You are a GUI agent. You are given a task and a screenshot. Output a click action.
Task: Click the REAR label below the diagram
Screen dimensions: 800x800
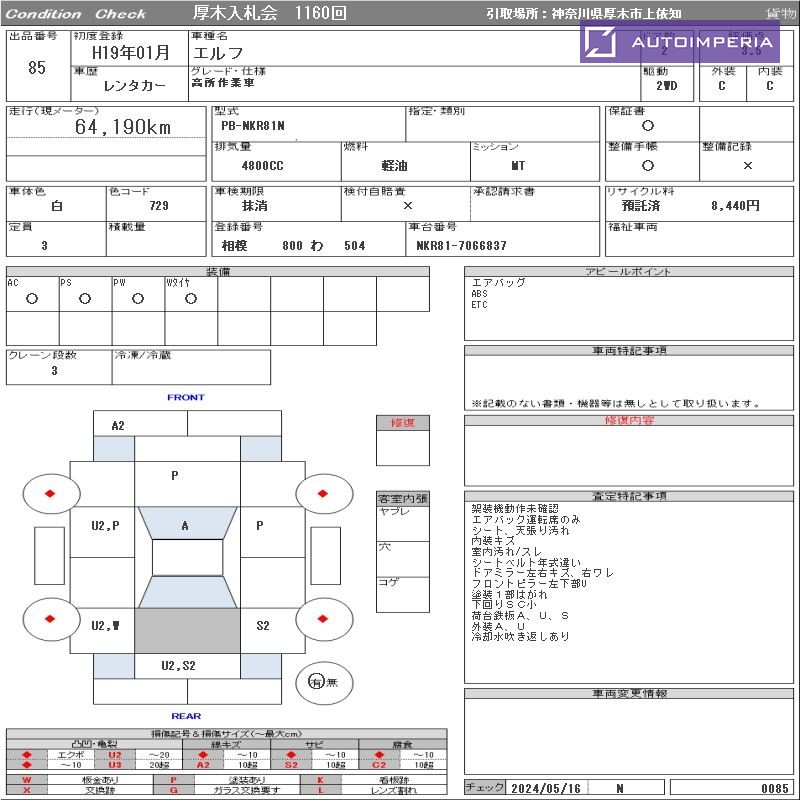point(186,716)
